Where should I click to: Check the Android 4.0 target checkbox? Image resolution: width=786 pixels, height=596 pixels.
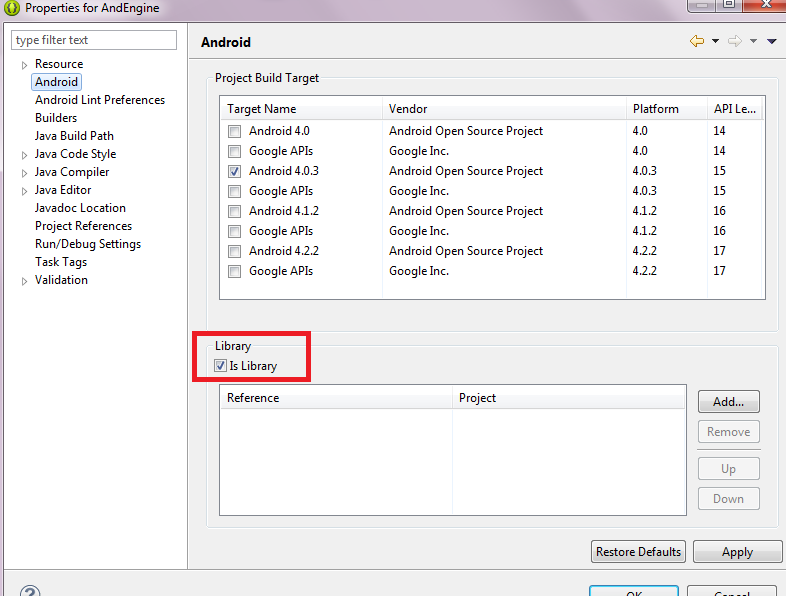(x=234, y=131)
